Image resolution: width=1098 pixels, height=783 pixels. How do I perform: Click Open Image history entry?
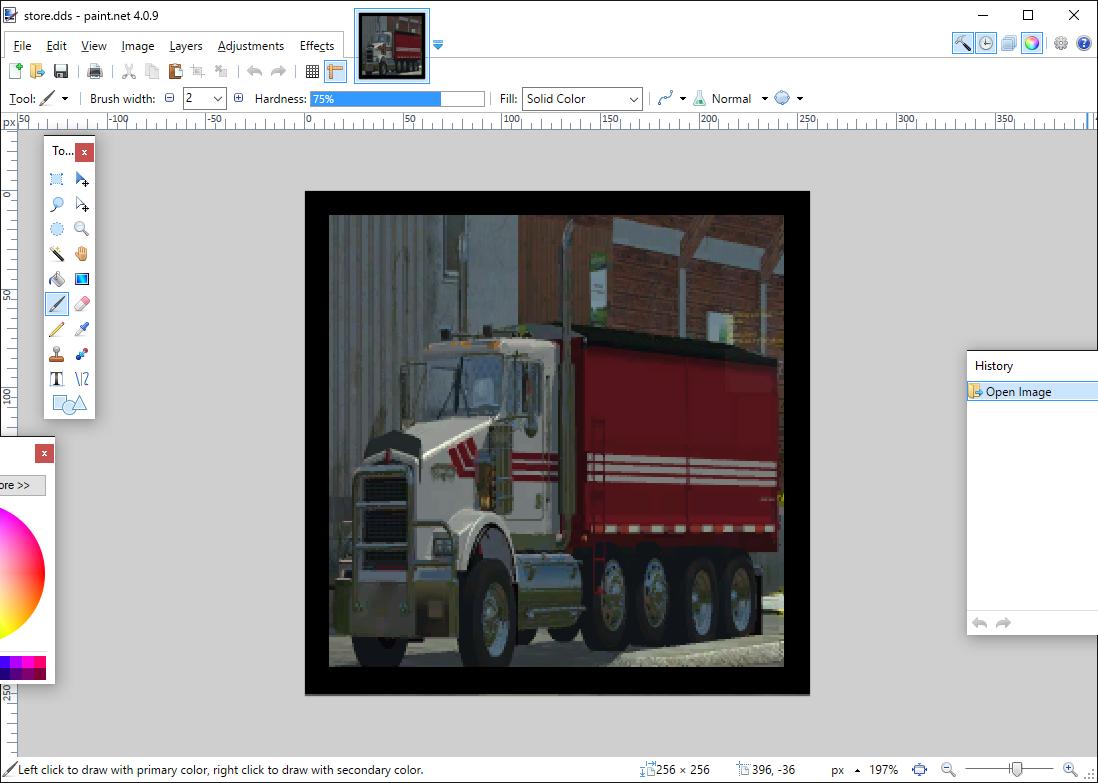(x=1018, y=392)
